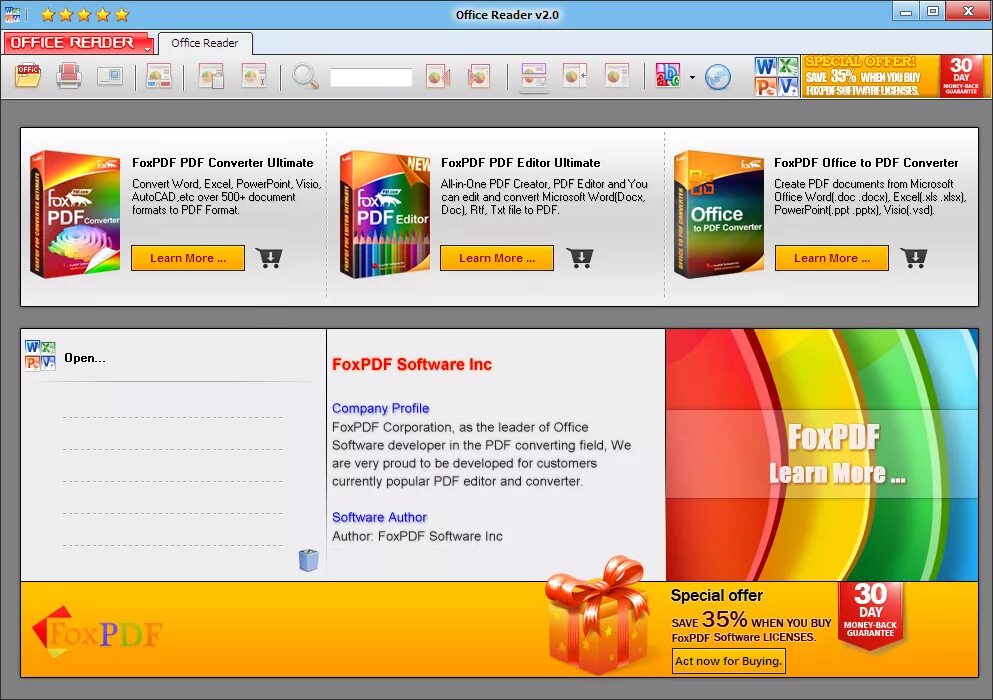Click the Author: FoxPDF Software Inc text
This screenshot has width=993, height=700.
417,537
